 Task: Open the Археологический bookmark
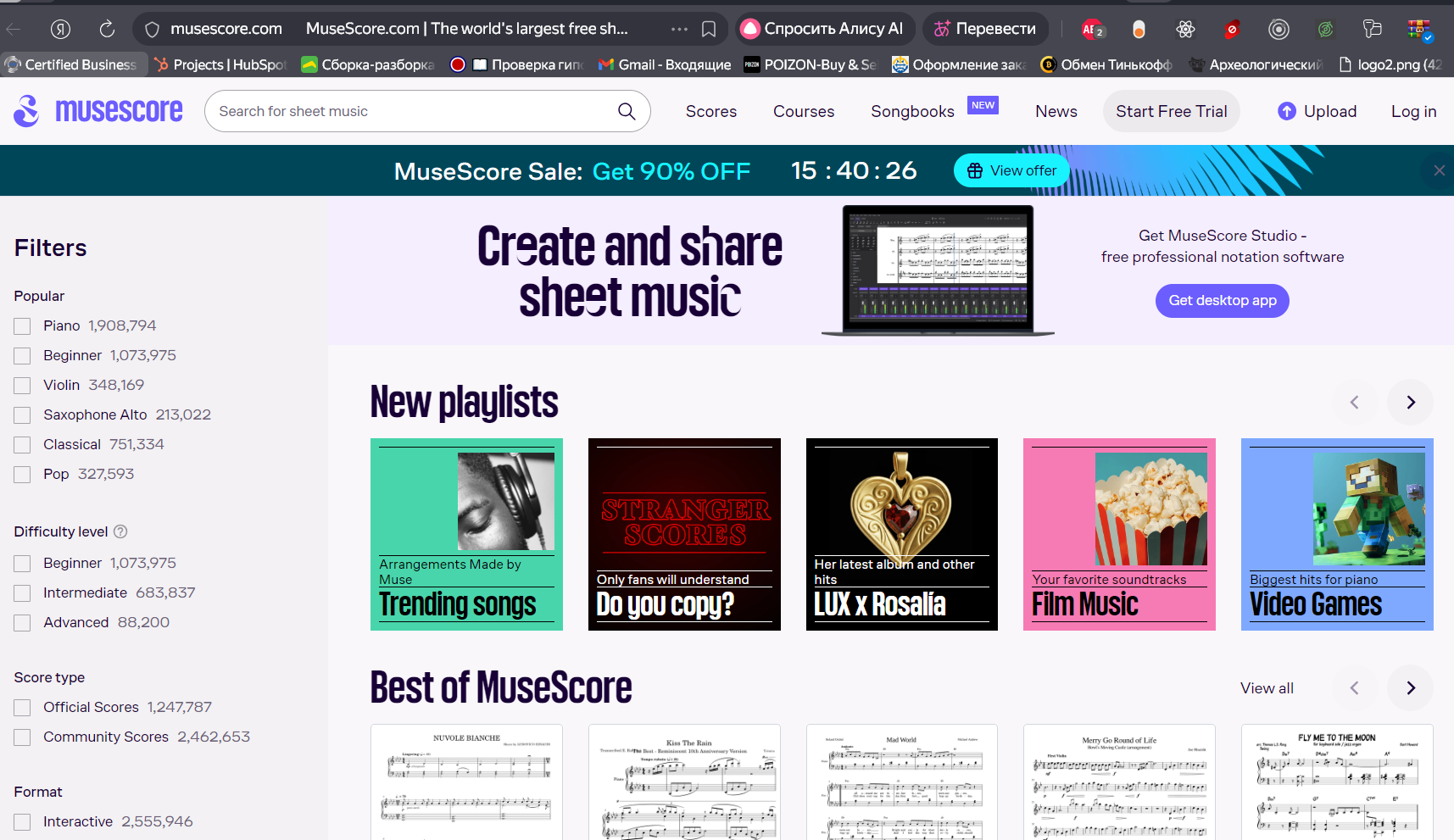(x=1256, y=64)
